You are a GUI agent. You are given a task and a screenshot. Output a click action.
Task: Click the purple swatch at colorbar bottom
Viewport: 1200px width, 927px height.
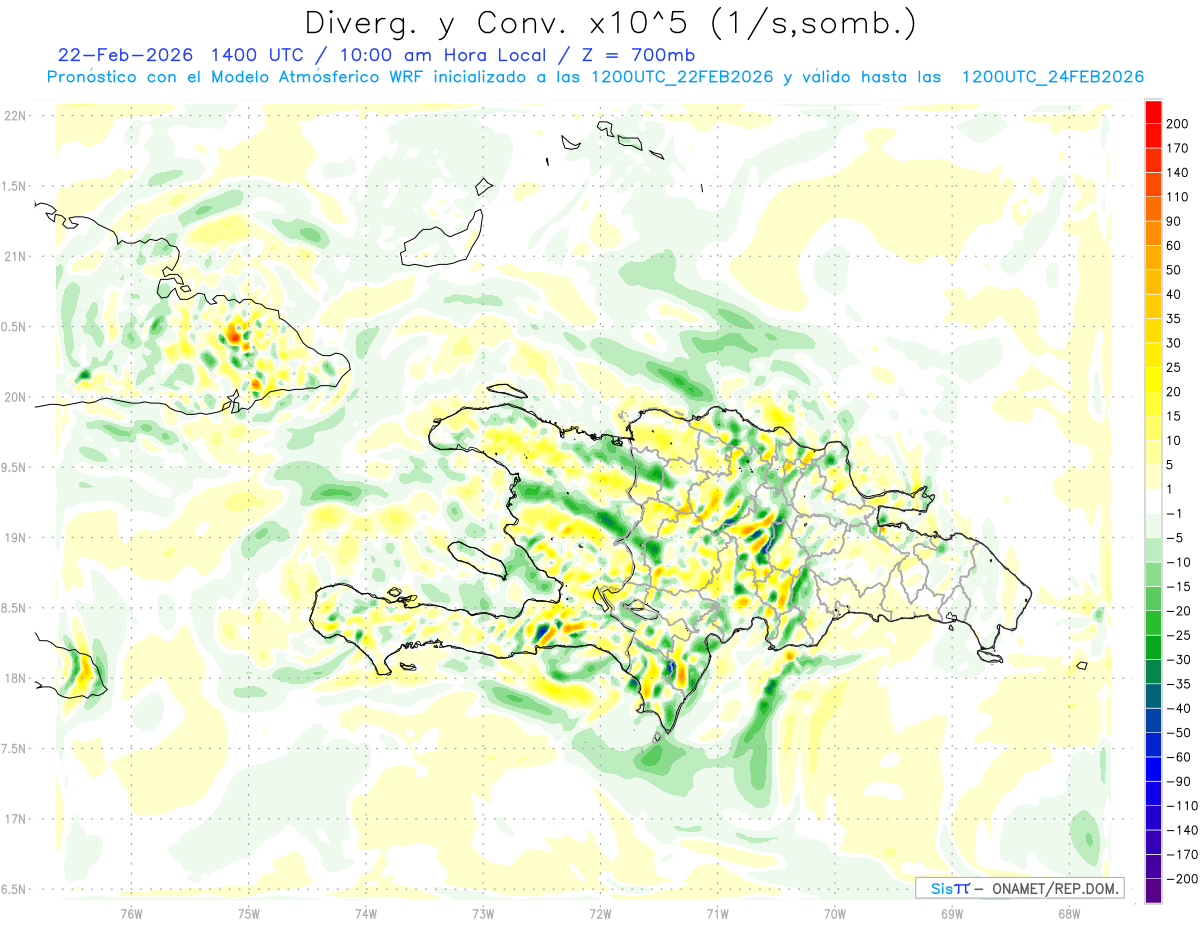[1153, 890]
